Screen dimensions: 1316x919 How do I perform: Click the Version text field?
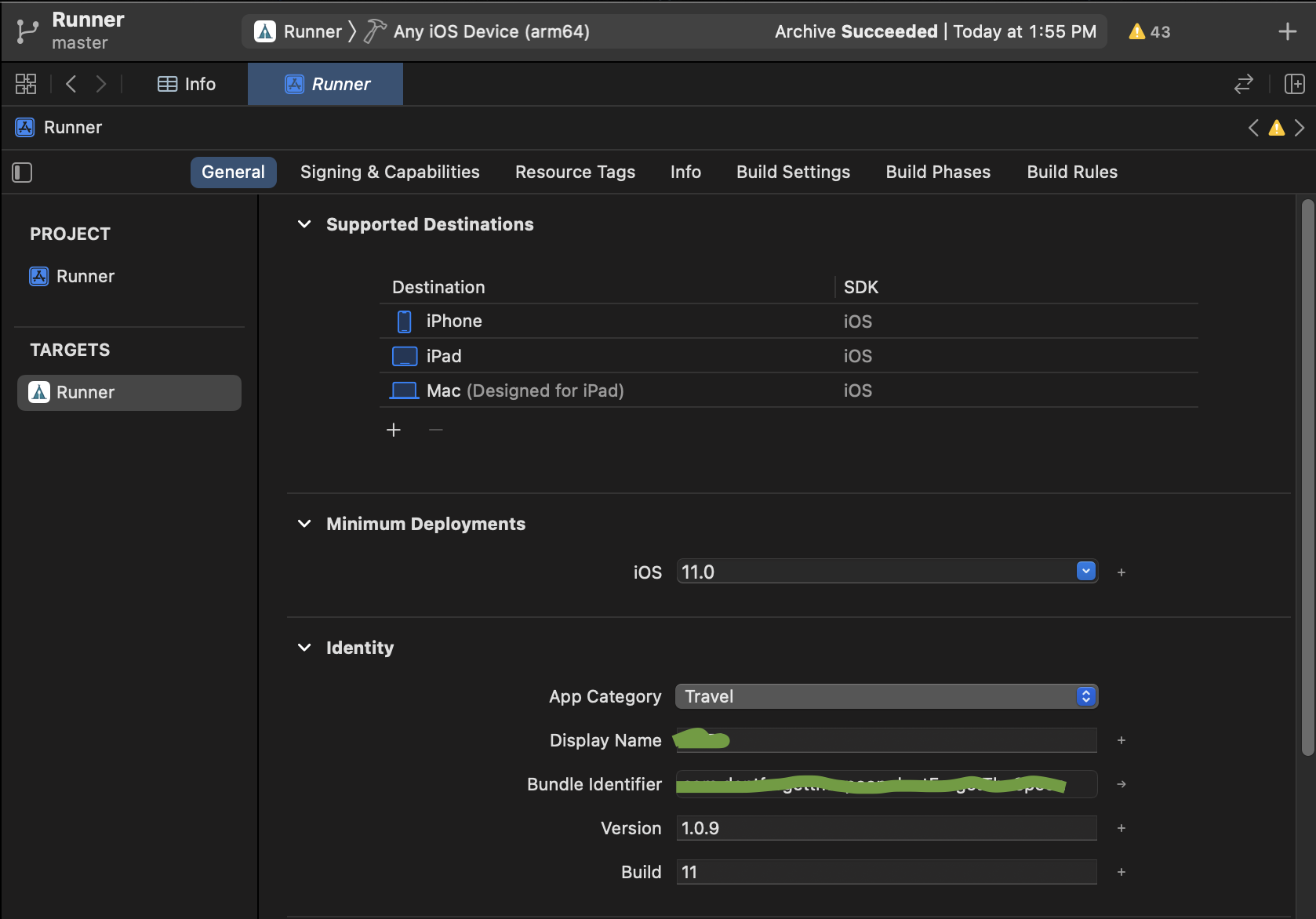(886, 828)
